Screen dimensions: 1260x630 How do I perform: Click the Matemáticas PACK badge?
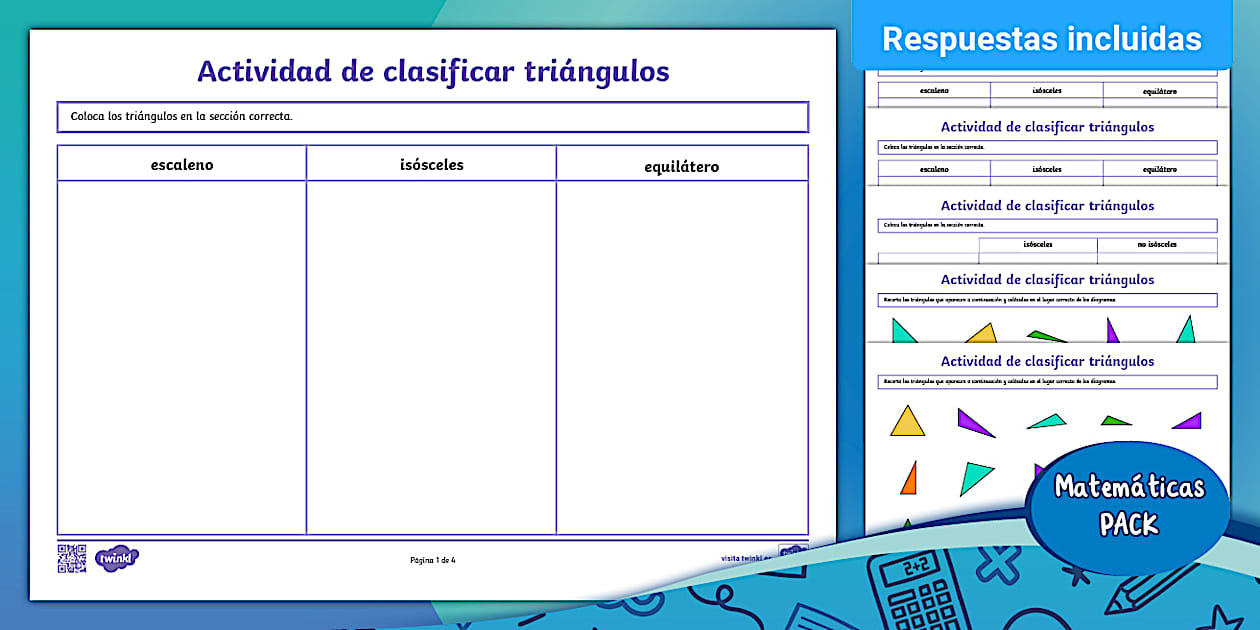point(1129,505)
